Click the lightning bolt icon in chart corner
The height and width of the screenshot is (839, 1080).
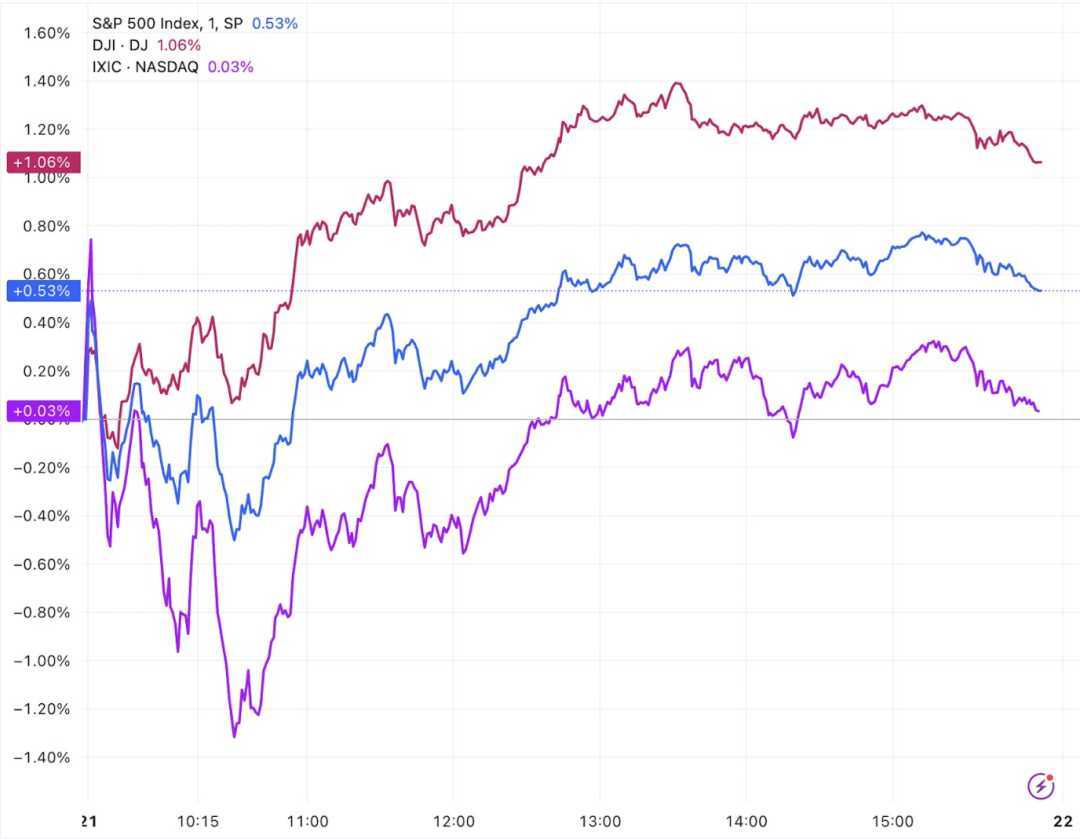click(1042, 786)
